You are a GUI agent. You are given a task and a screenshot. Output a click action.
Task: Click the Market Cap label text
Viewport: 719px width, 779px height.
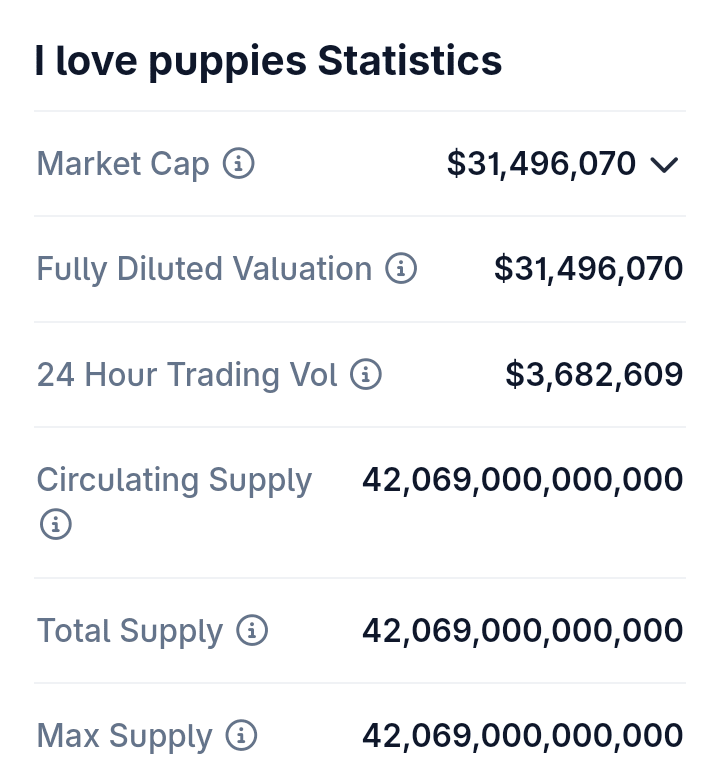123,163
